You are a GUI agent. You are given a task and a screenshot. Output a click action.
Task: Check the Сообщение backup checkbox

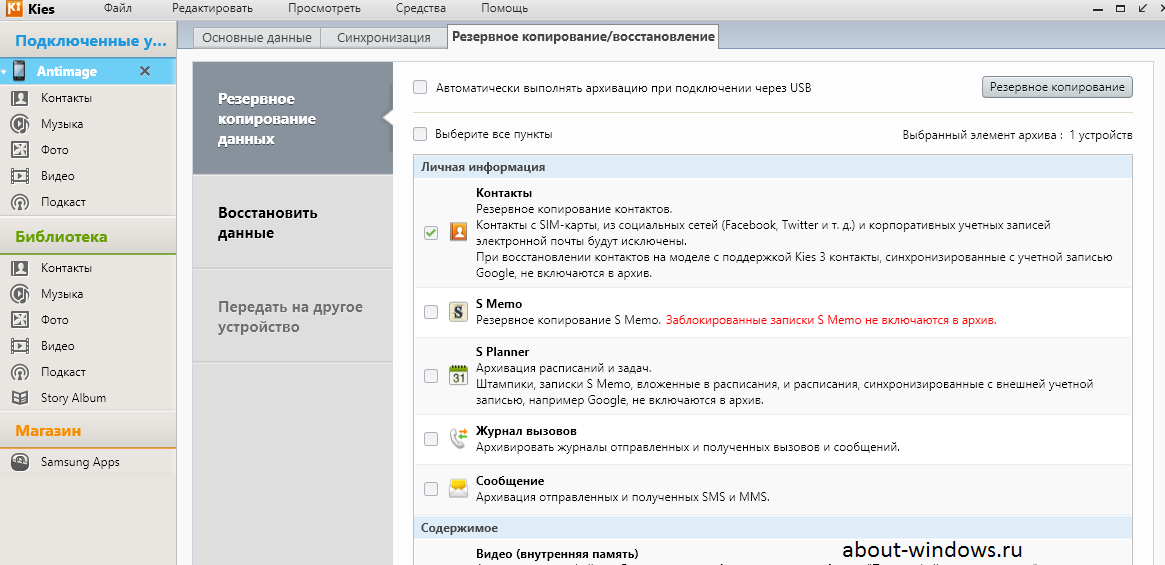(x=431, y=488)
